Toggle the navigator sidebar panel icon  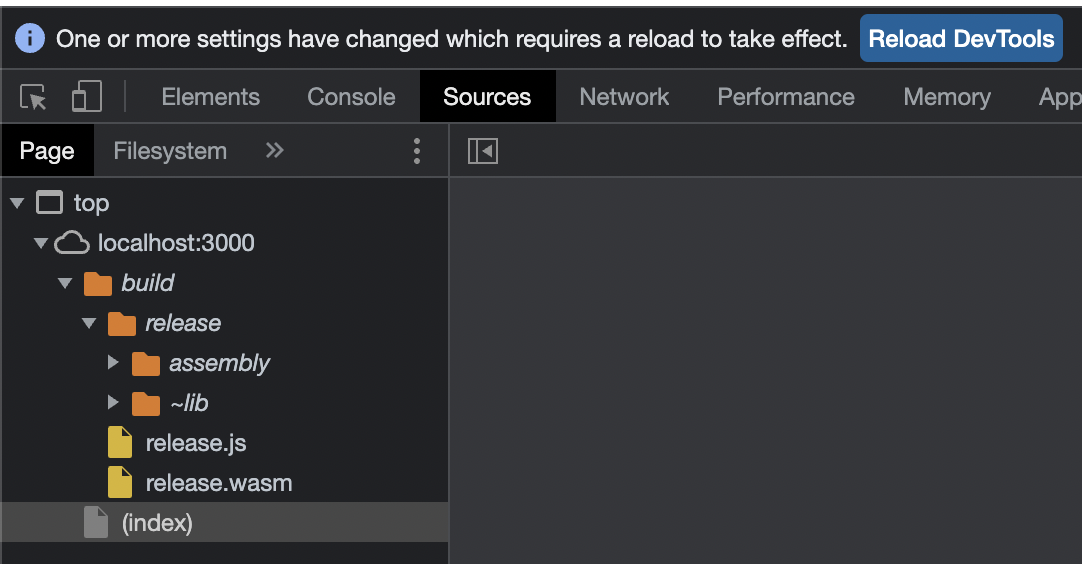[x=483, y=151]
